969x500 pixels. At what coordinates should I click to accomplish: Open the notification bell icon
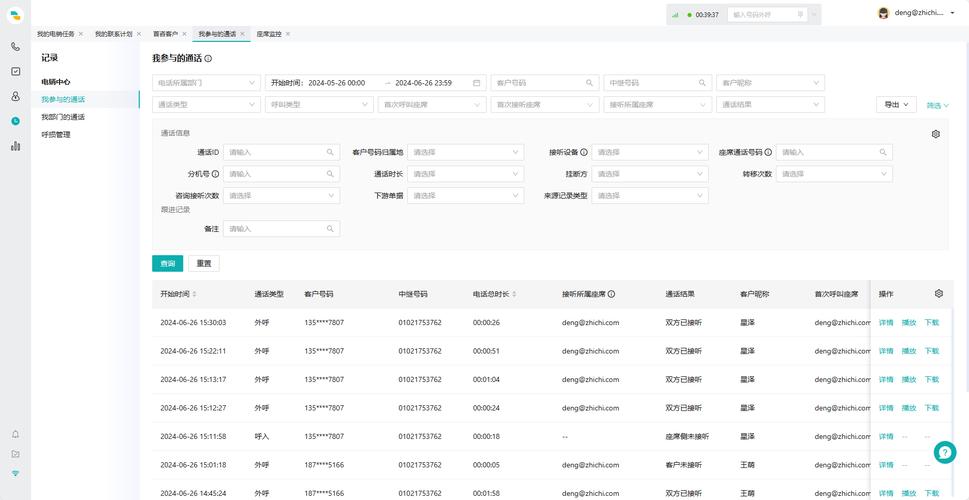pos(15,434)
